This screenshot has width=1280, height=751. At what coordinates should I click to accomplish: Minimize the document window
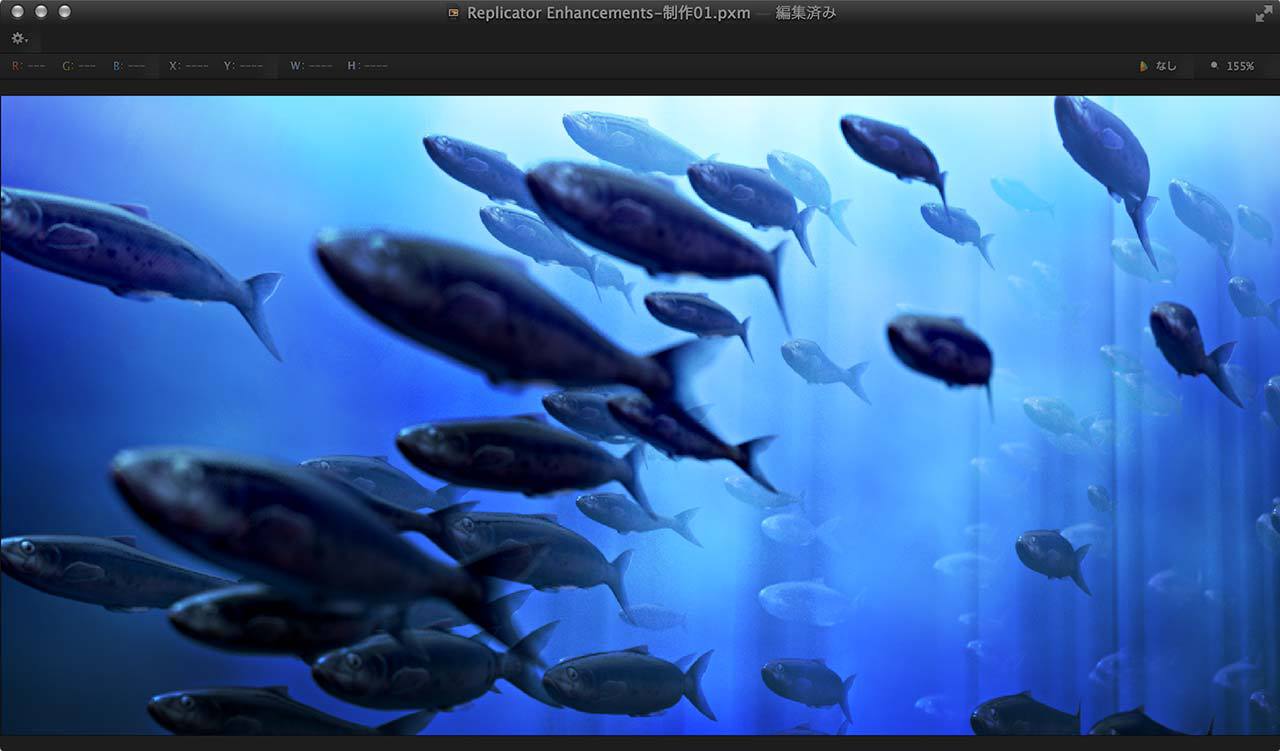pos(41,12)
